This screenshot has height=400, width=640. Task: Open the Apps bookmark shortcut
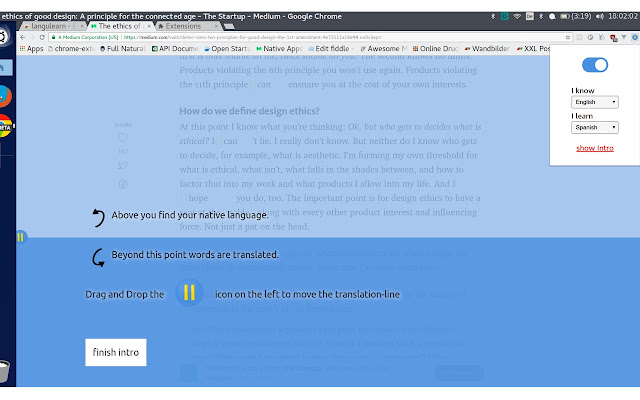[31, 49]
